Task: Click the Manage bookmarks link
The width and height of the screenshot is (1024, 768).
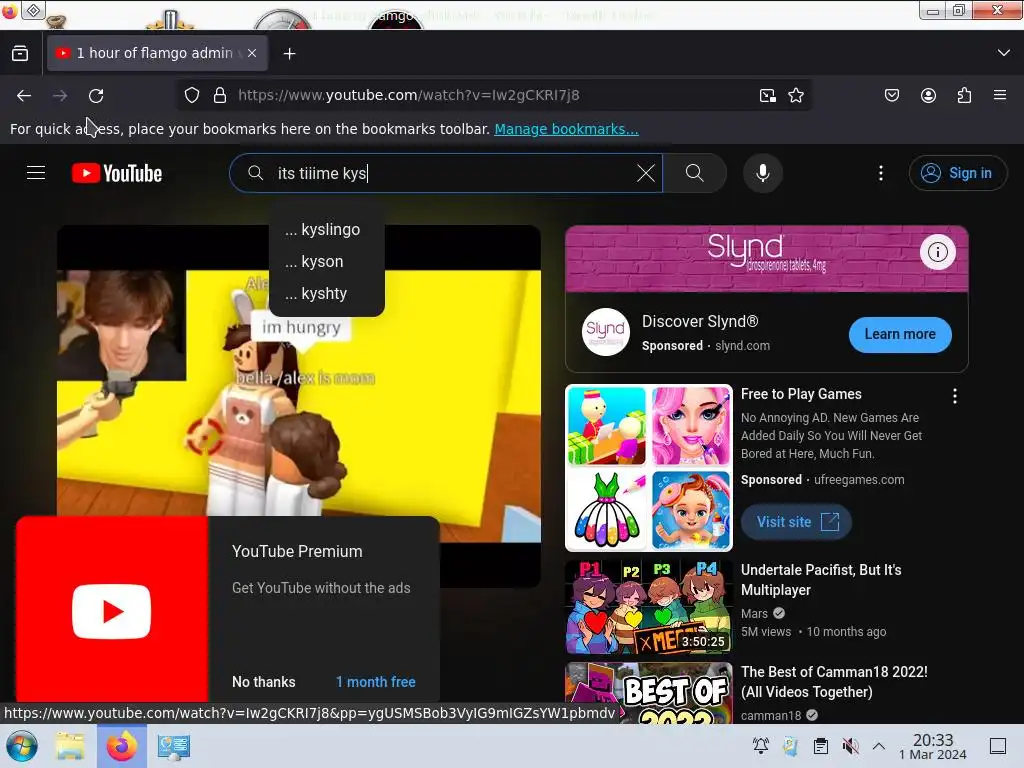Action: [566, 129]
